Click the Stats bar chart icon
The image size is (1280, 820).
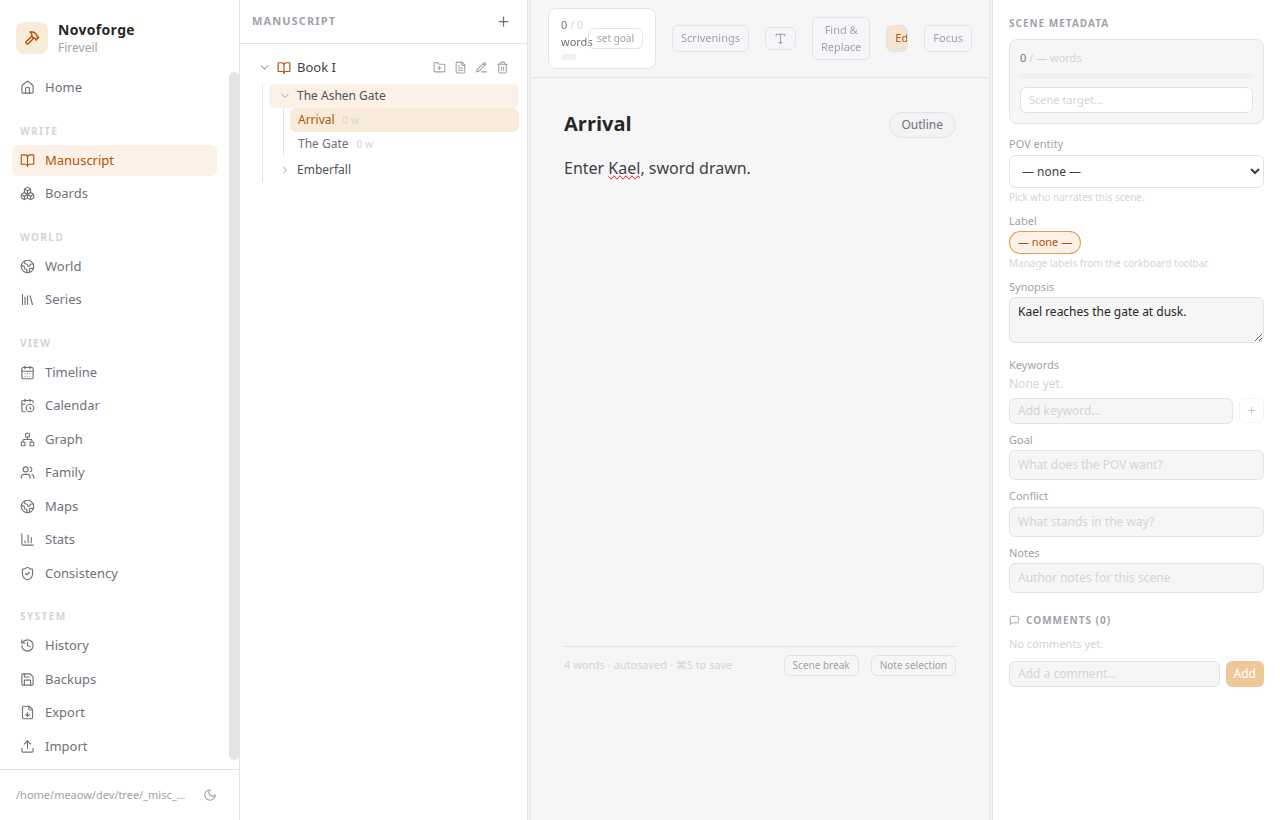(28, 539)
